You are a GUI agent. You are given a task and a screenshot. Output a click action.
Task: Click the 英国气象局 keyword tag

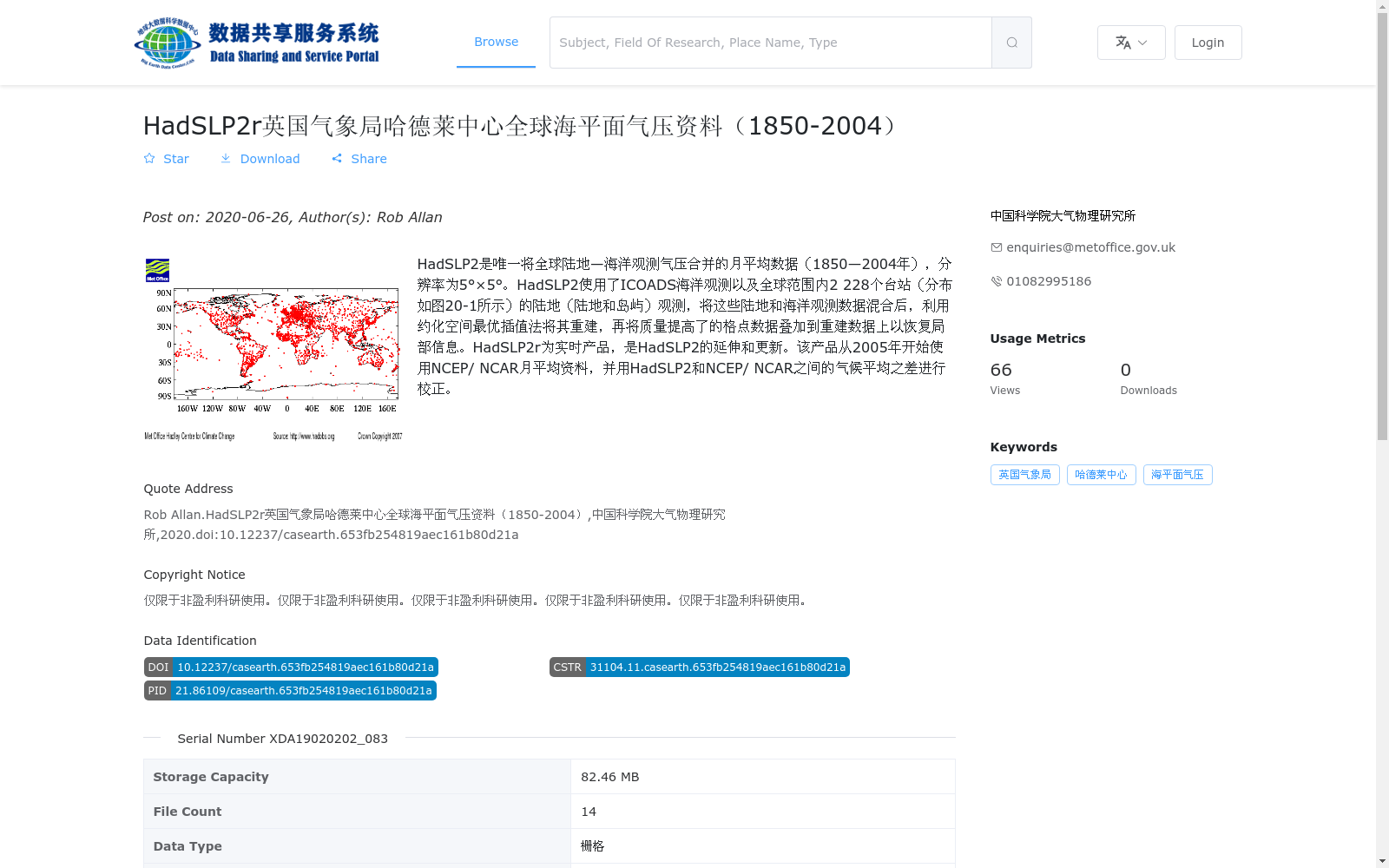tap(1024, 475)
